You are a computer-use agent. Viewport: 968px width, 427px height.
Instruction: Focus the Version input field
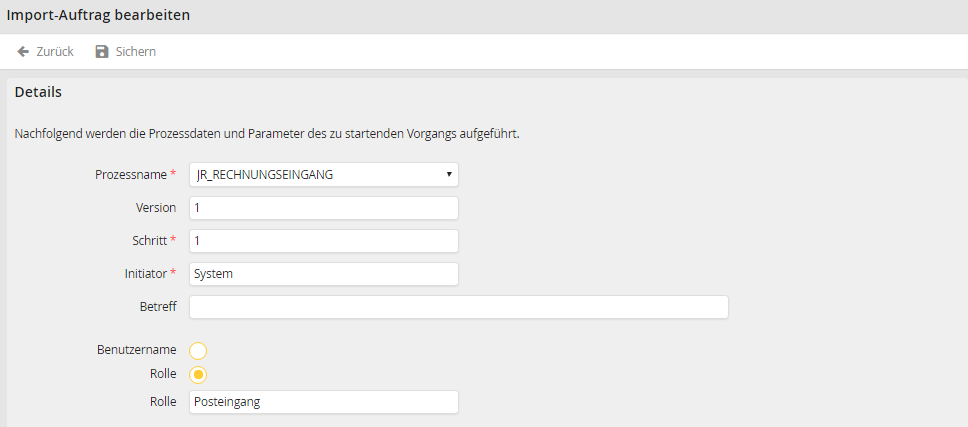(x=323, y=208)
